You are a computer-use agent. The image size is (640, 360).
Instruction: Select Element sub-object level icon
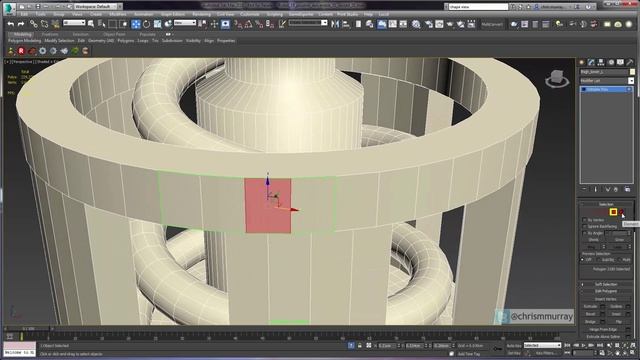coord(621,212)
